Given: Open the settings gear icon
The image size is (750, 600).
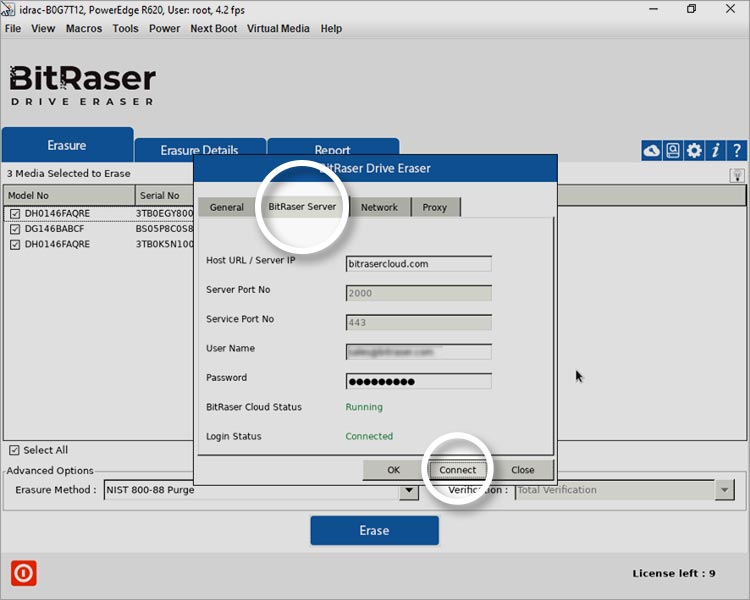Looking at the screenshot, I should [694, 151].
